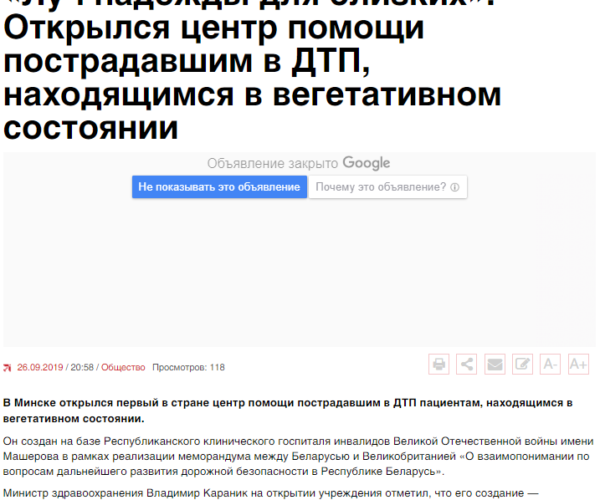Click the edit/comment pencil icon

pyautogui.click(x=522, y=364)
